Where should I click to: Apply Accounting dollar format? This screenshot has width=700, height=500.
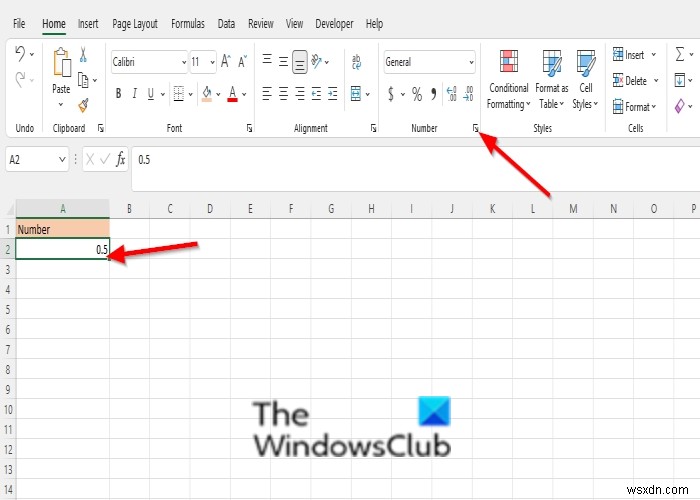coord(391,94)
